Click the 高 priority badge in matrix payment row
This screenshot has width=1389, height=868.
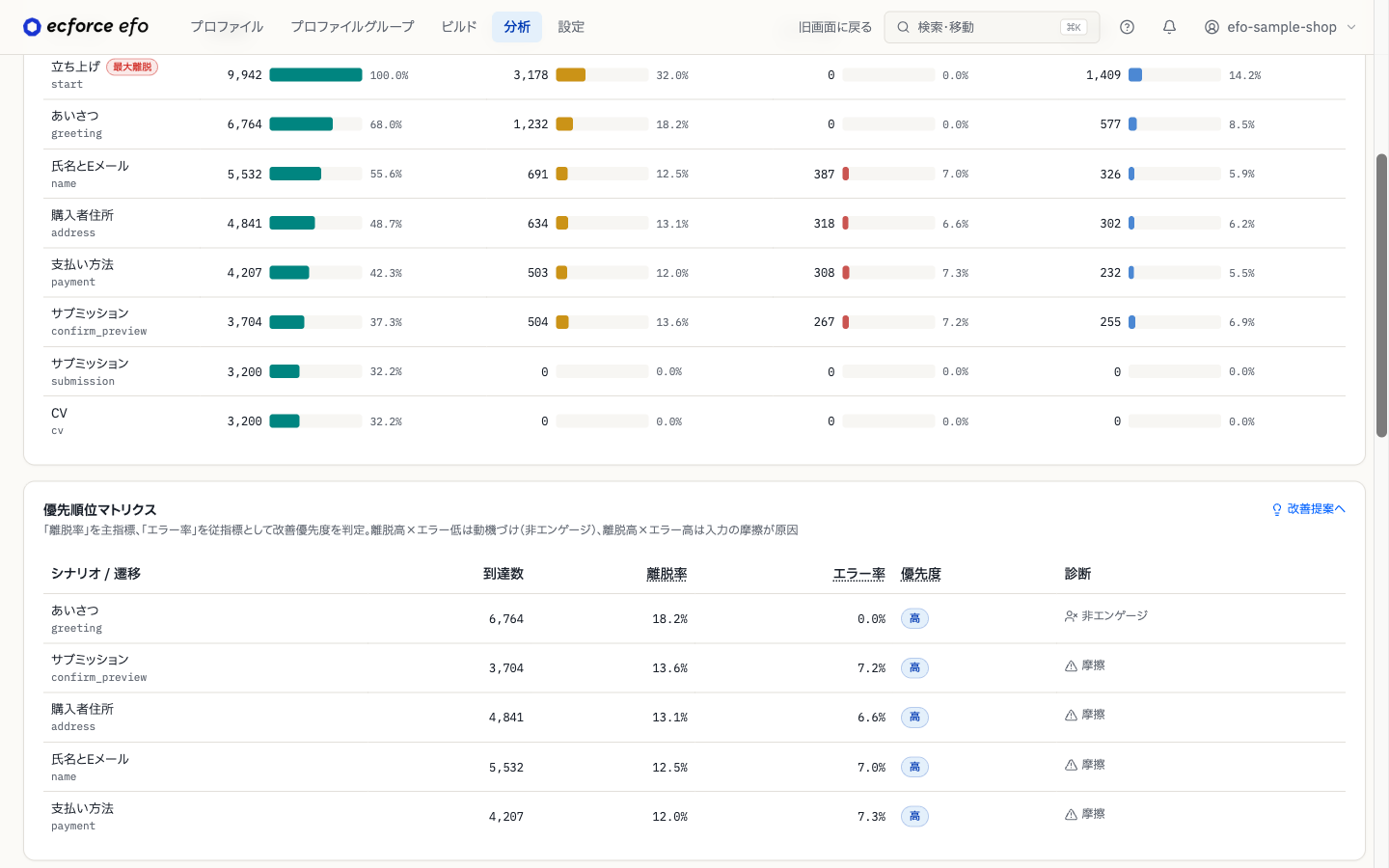click(914, 816)
